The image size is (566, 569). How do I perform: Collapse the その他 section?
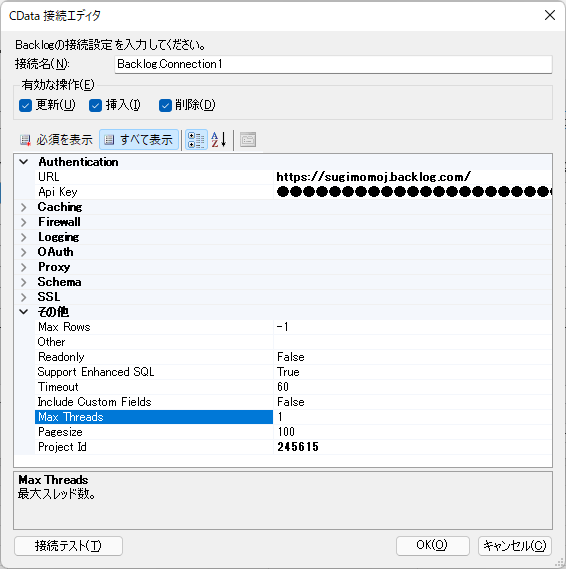[24, 312]
